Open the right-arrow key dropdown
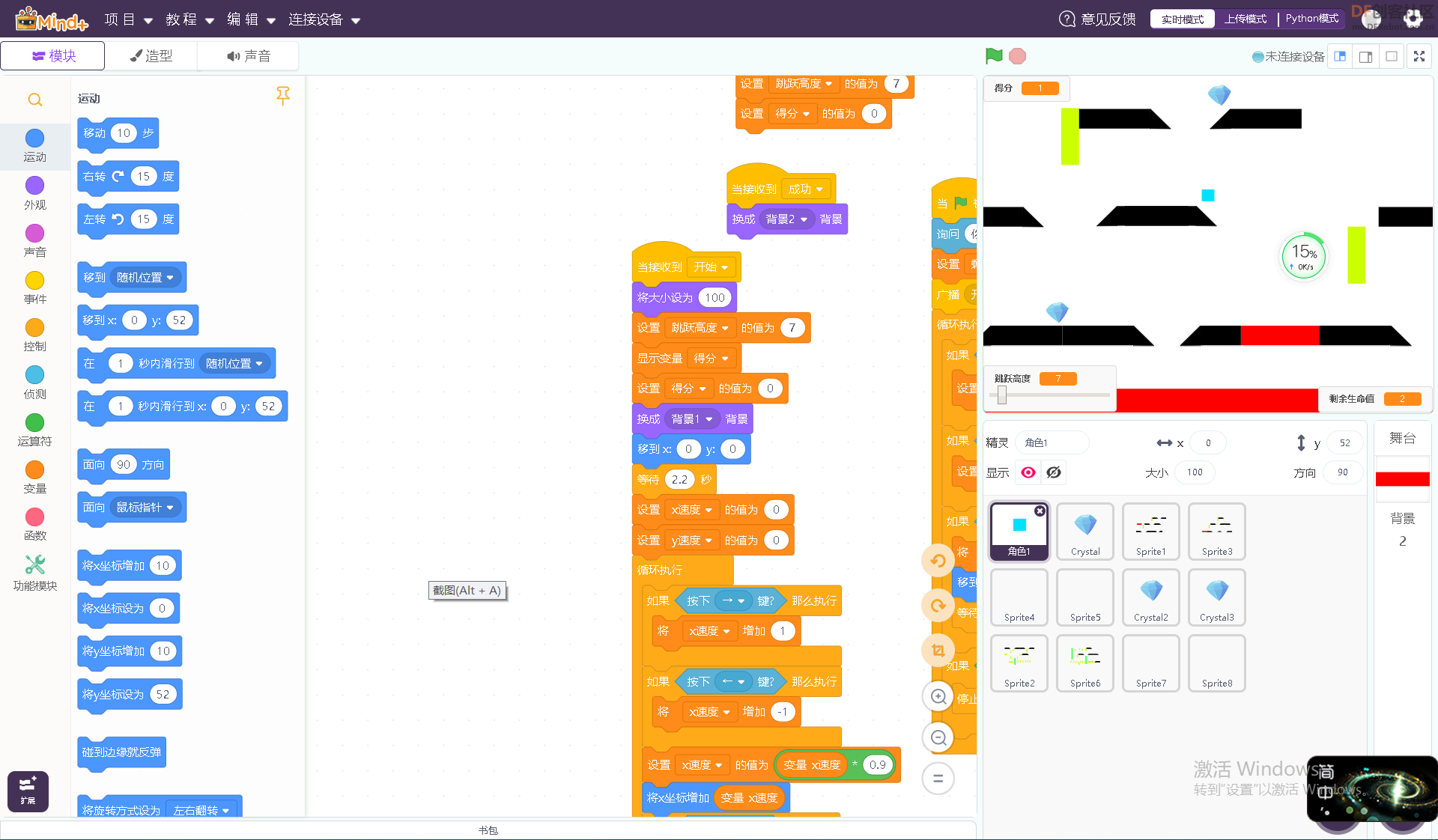Screen dimensions: 1438x840 click(733, 600)
